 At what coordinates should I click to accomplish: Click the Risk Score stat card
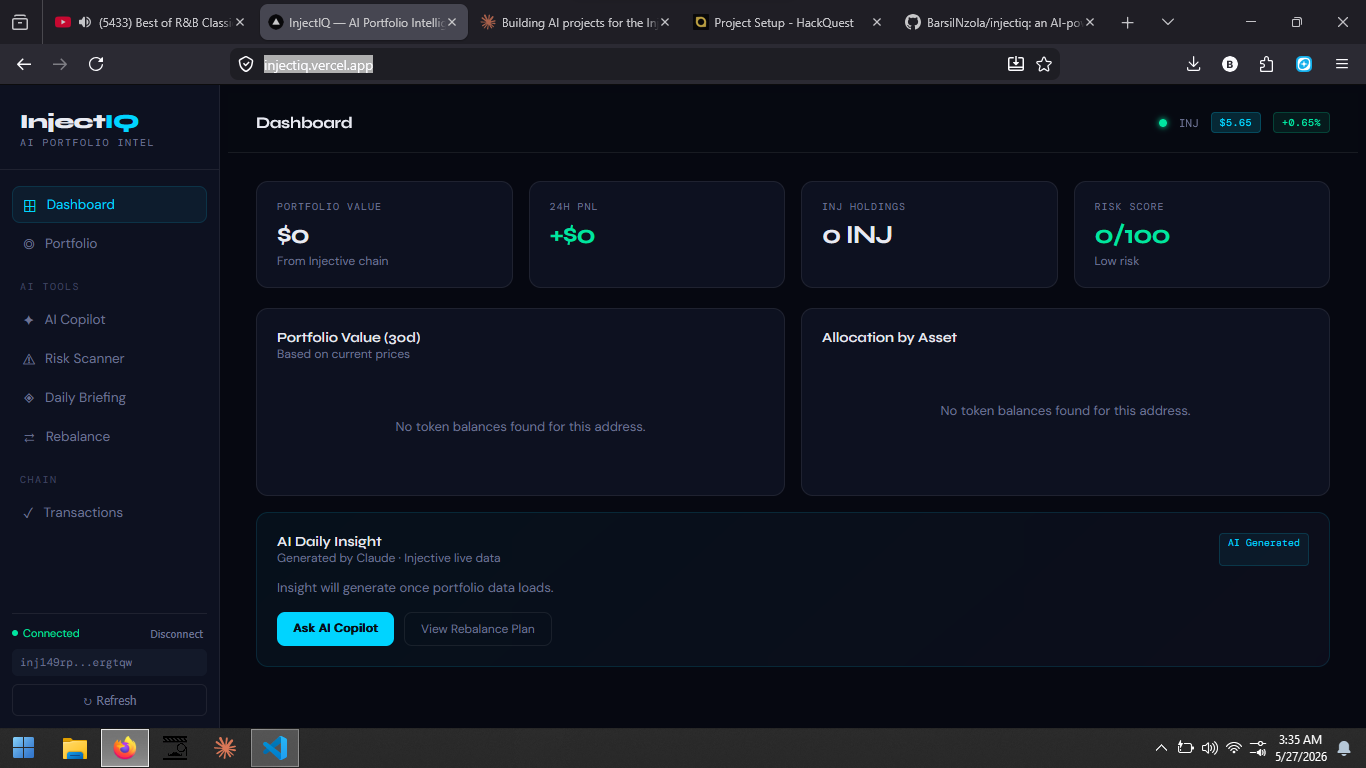tap(1202, 234)
